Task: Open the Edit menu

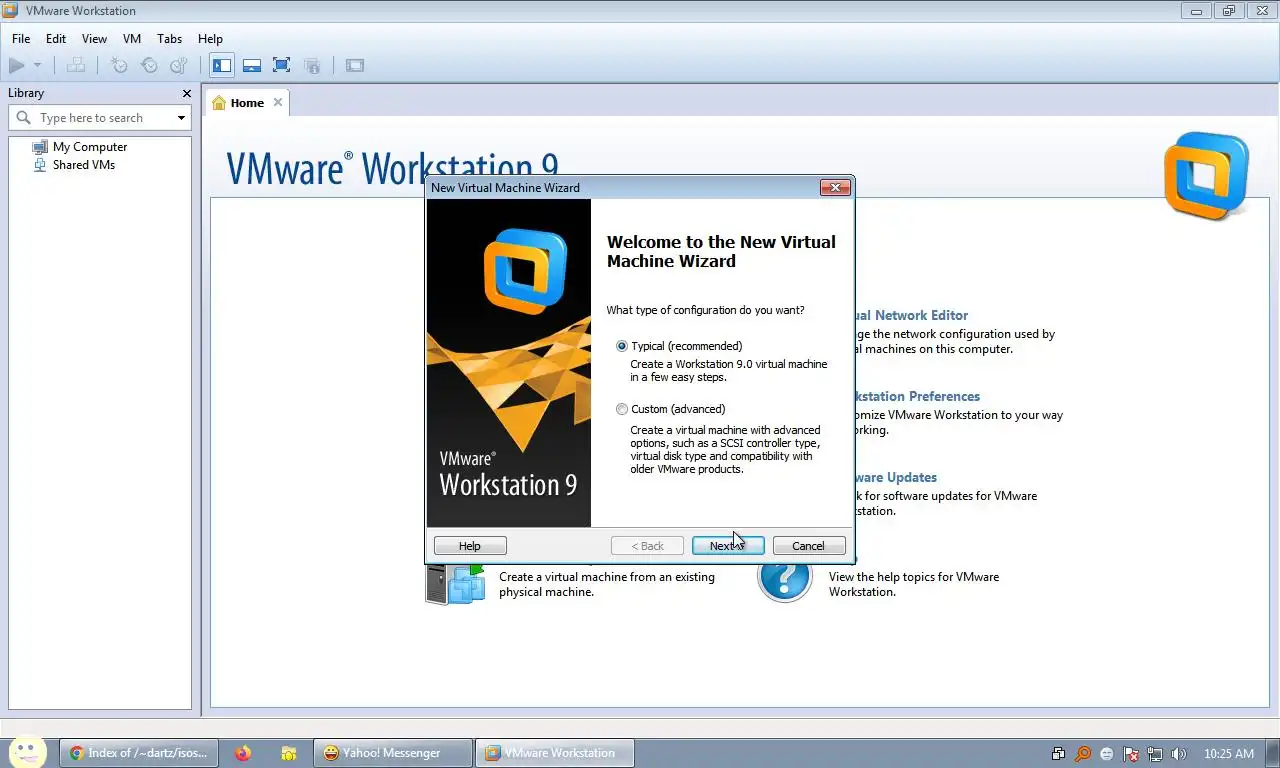Action: [56, 39]
